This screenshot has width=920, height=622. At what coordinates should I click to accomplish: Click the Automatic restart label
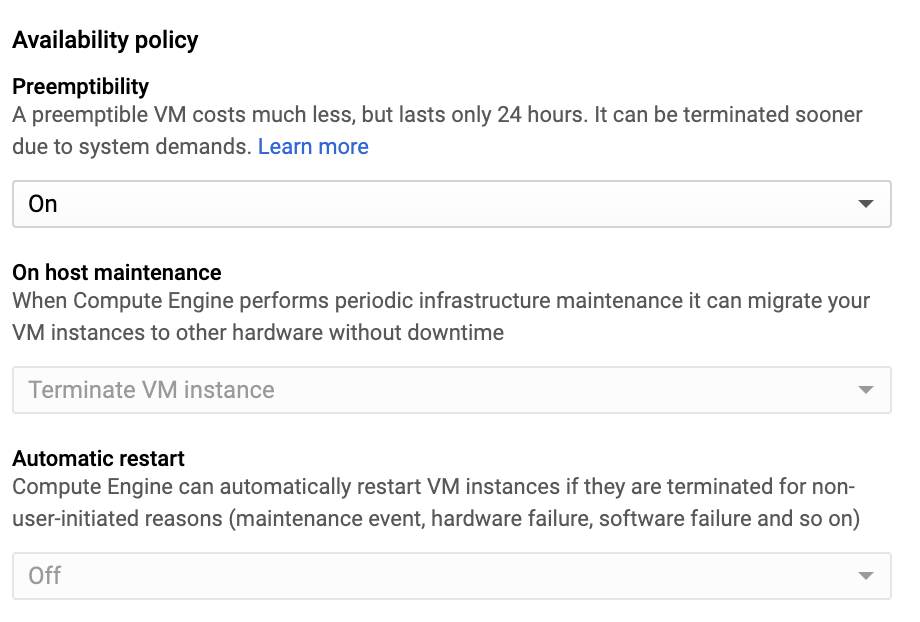pyautogui.click(x=98, y=458)
